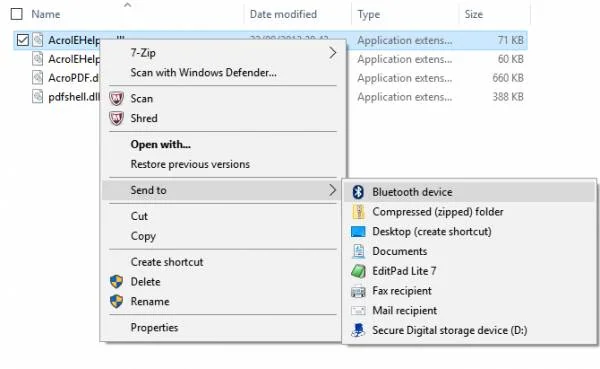
Task: Click the McAfee shield icon beside Shred
Action: point(116,118)
